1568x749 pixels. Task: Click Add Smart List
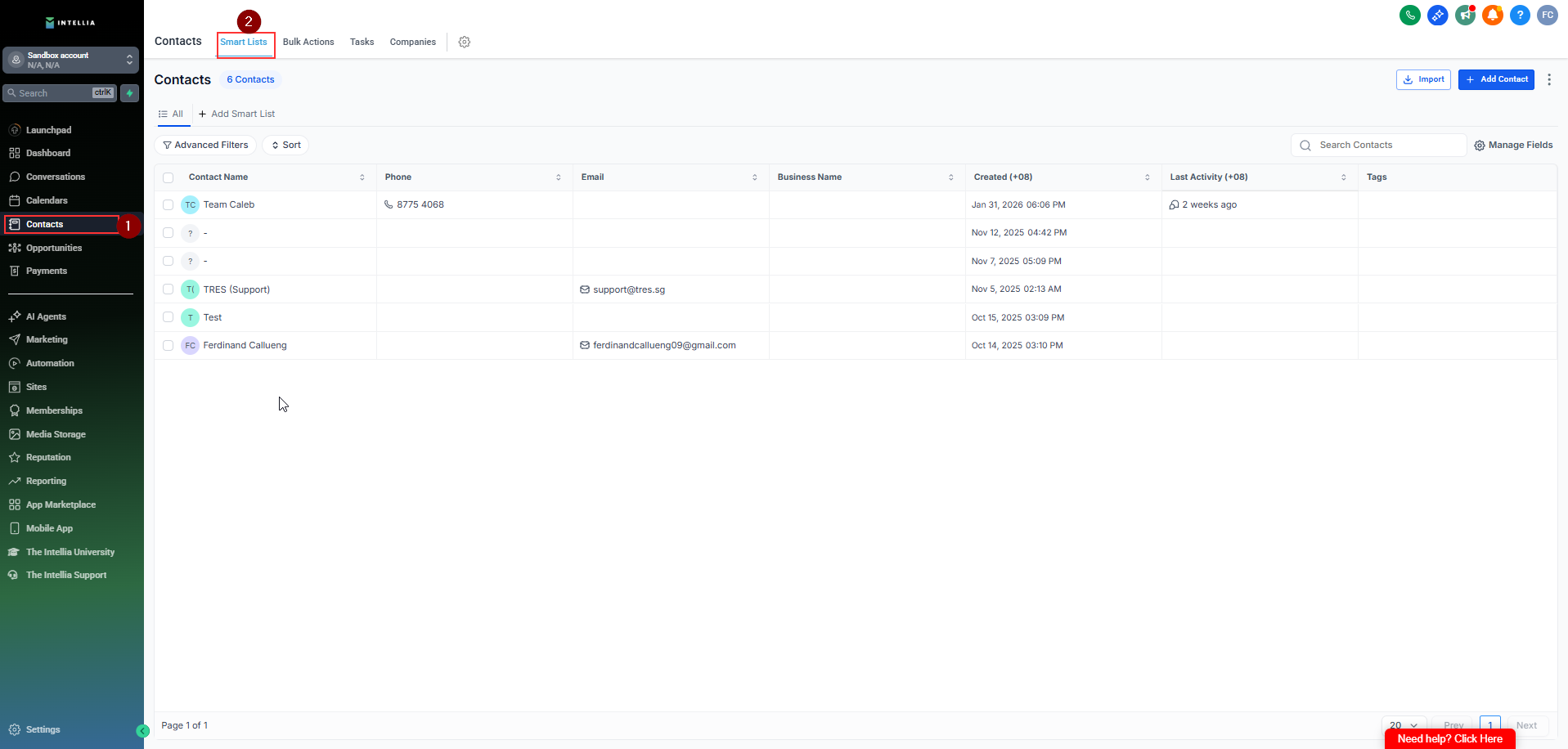[237, 114]
